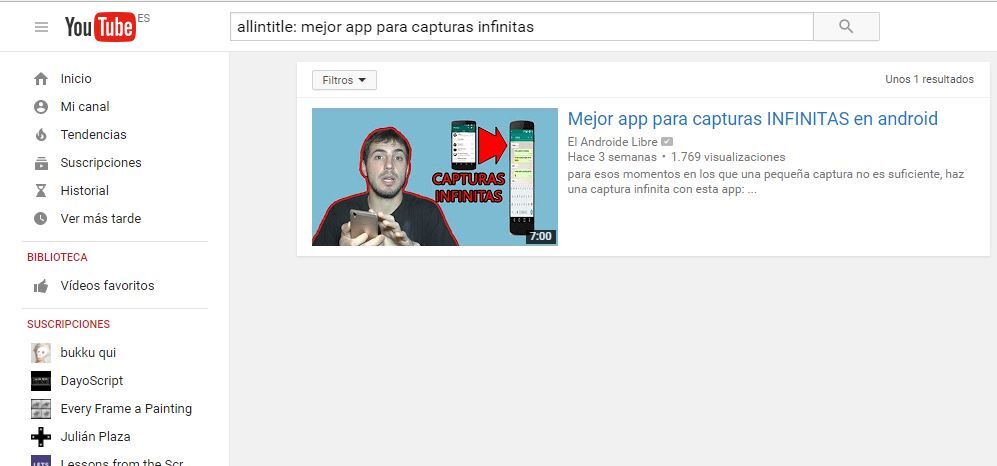Open video title Mejor app para capturas INFINITAS
Image resolution: width=997 pixels, height=466 pixels.
pos(752,119)
